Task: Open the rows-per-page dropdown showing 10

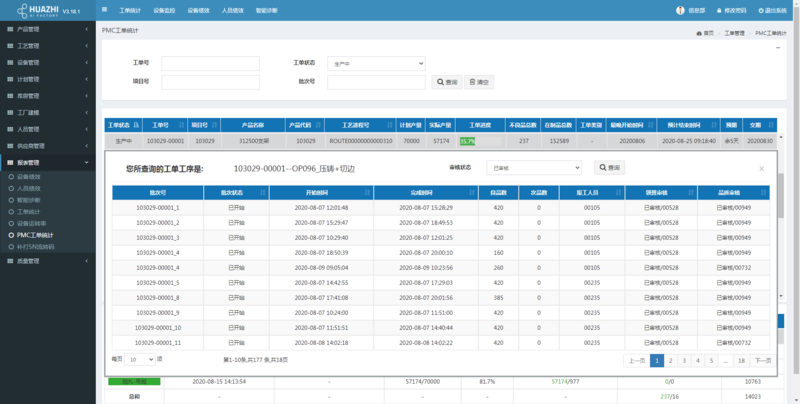Action: coord(140,358)
